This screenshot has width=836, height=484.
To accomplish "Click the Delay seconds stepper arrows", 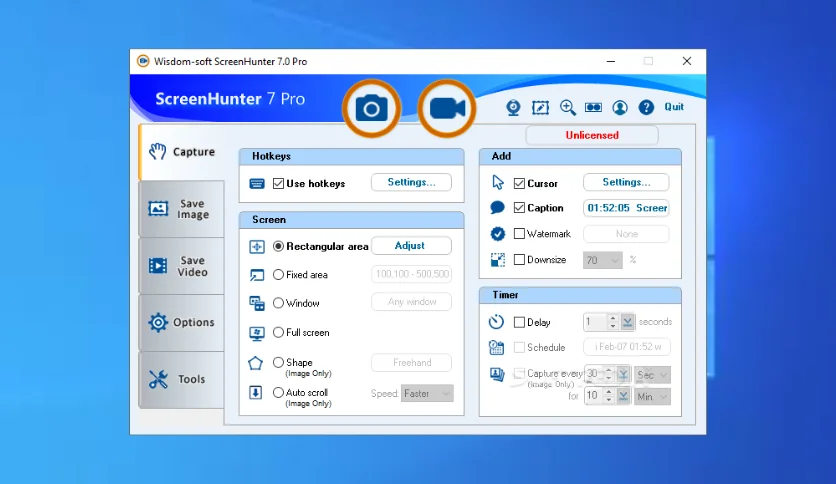I will (613, 322).
